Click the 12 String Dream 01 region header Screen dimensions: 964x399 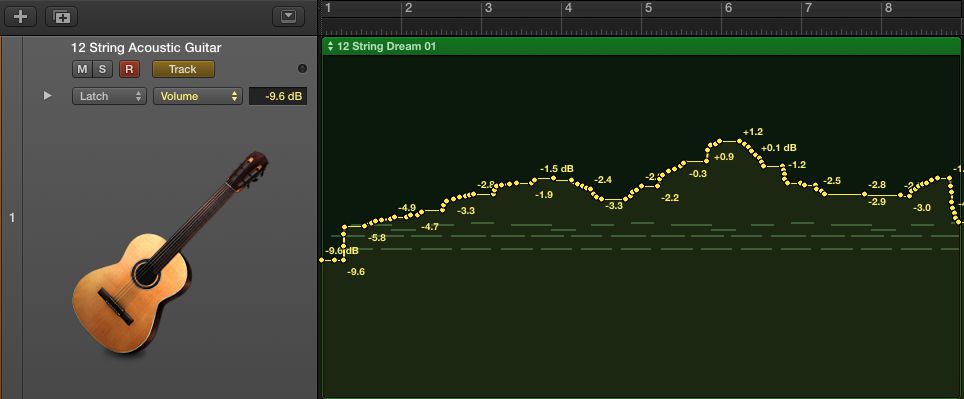point(641,46)
